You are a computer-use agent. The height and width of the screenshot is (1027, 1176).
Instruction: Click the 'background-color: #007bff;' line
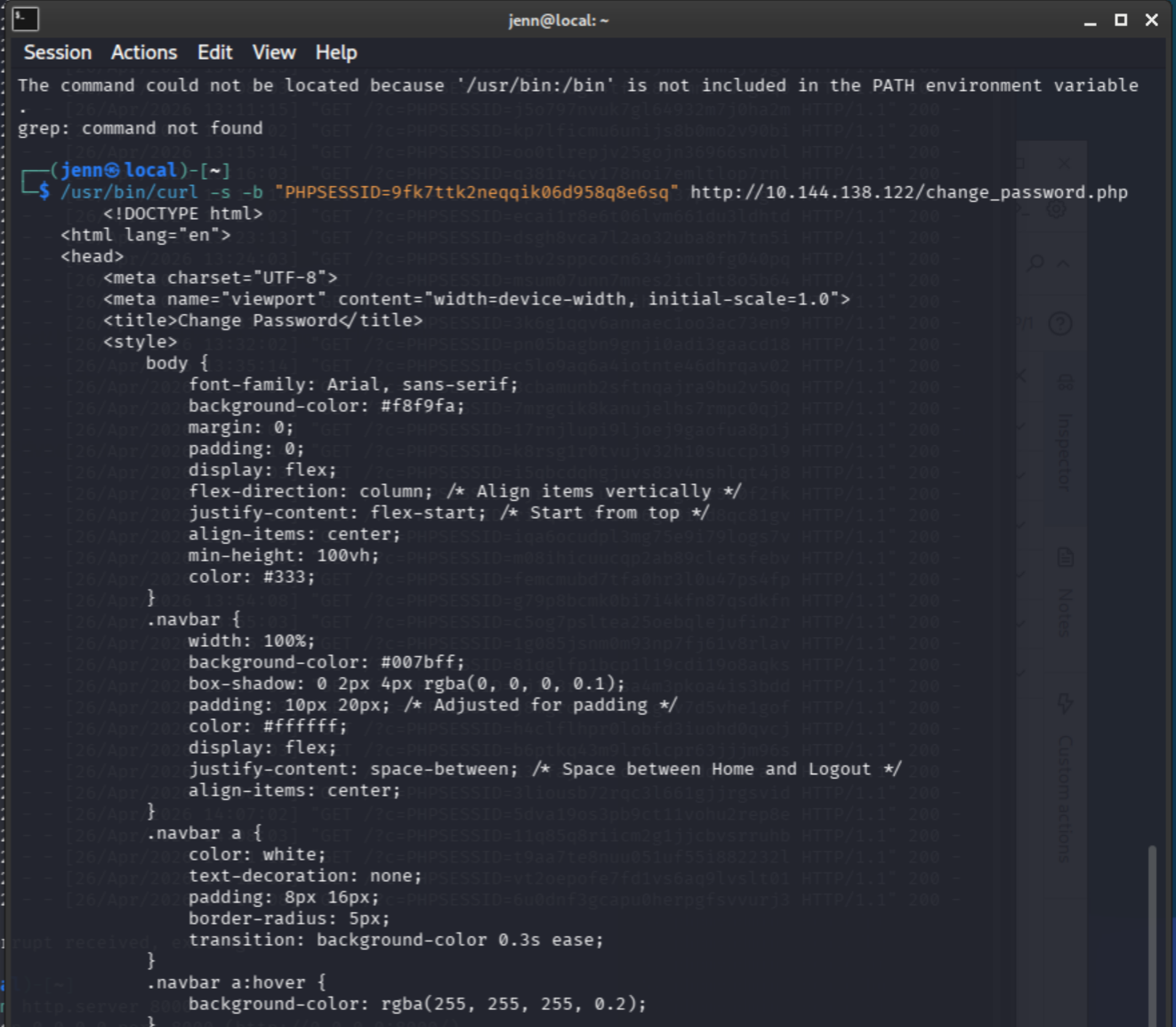click(326, 662)
